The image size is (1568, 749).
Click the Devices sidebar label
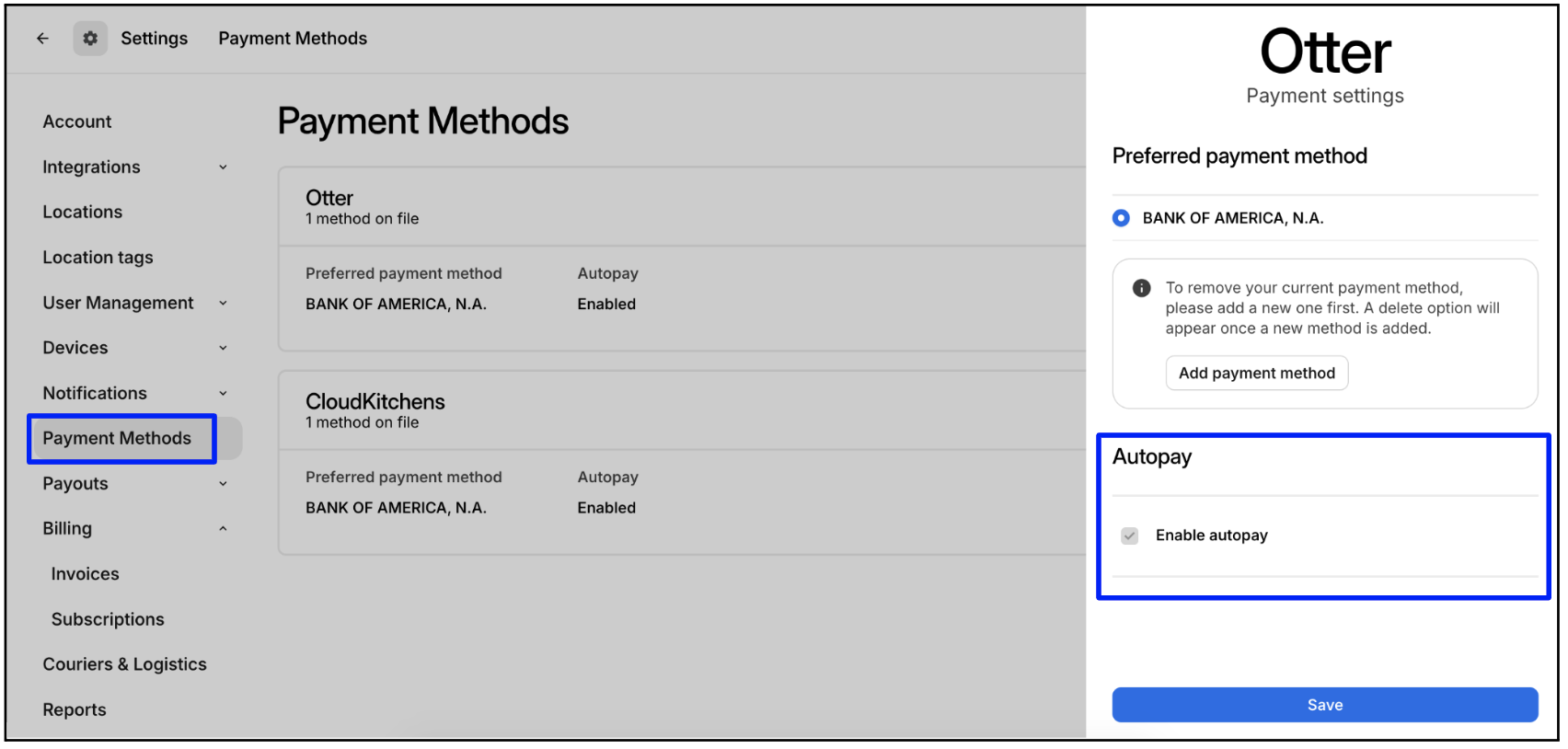pos(75,348)
